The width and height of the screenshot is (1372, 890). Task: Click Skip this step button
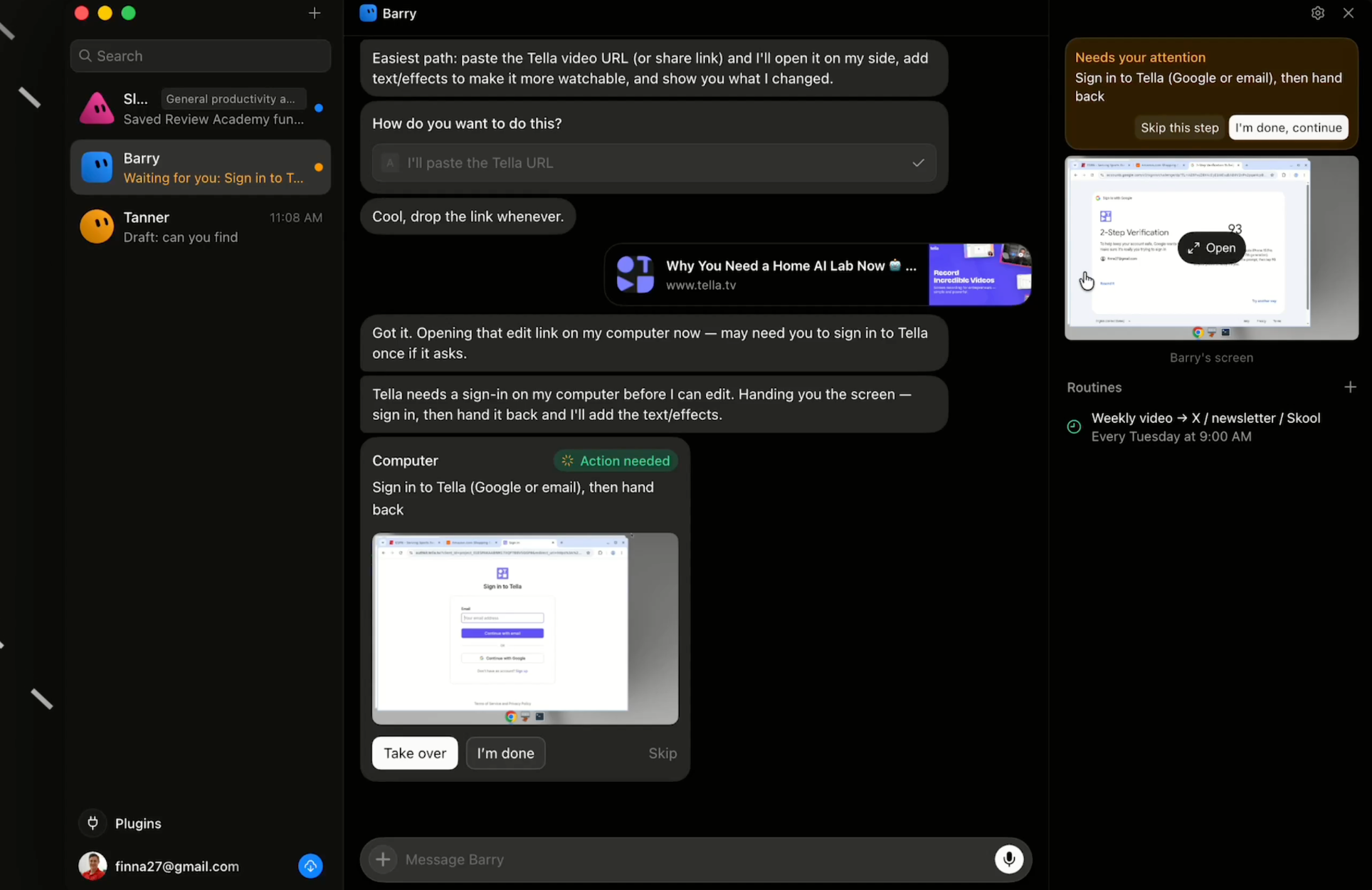[x=1179, y=127]
